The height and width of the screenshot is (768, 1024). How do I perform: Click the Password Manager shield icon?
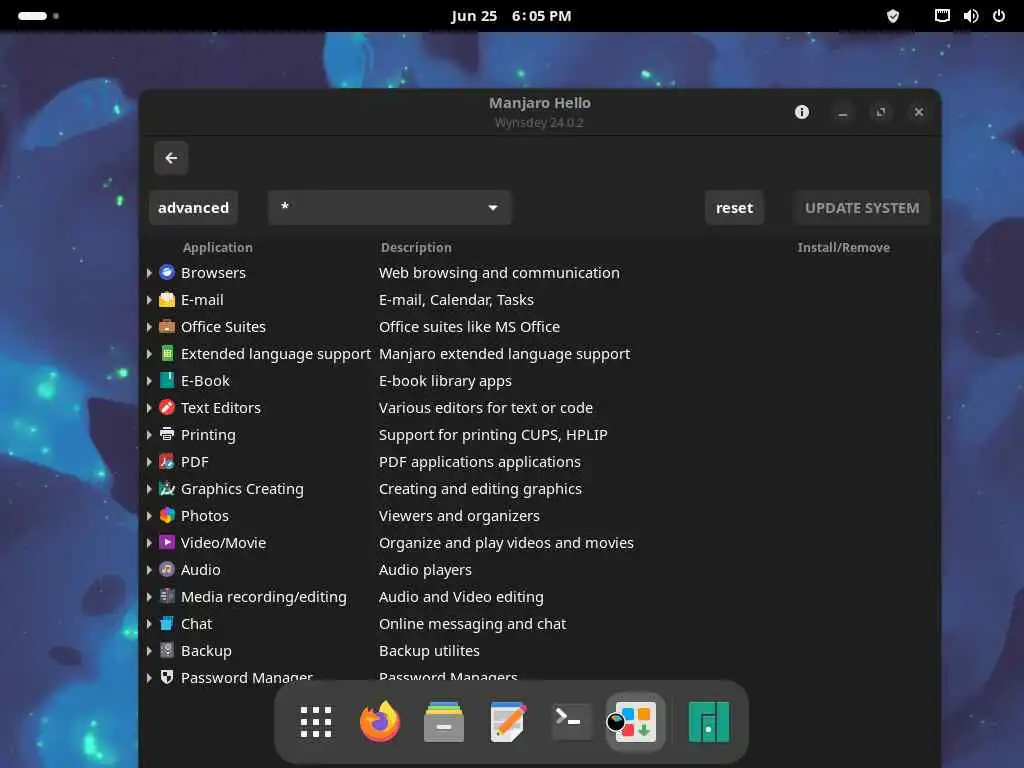(167, 677)
